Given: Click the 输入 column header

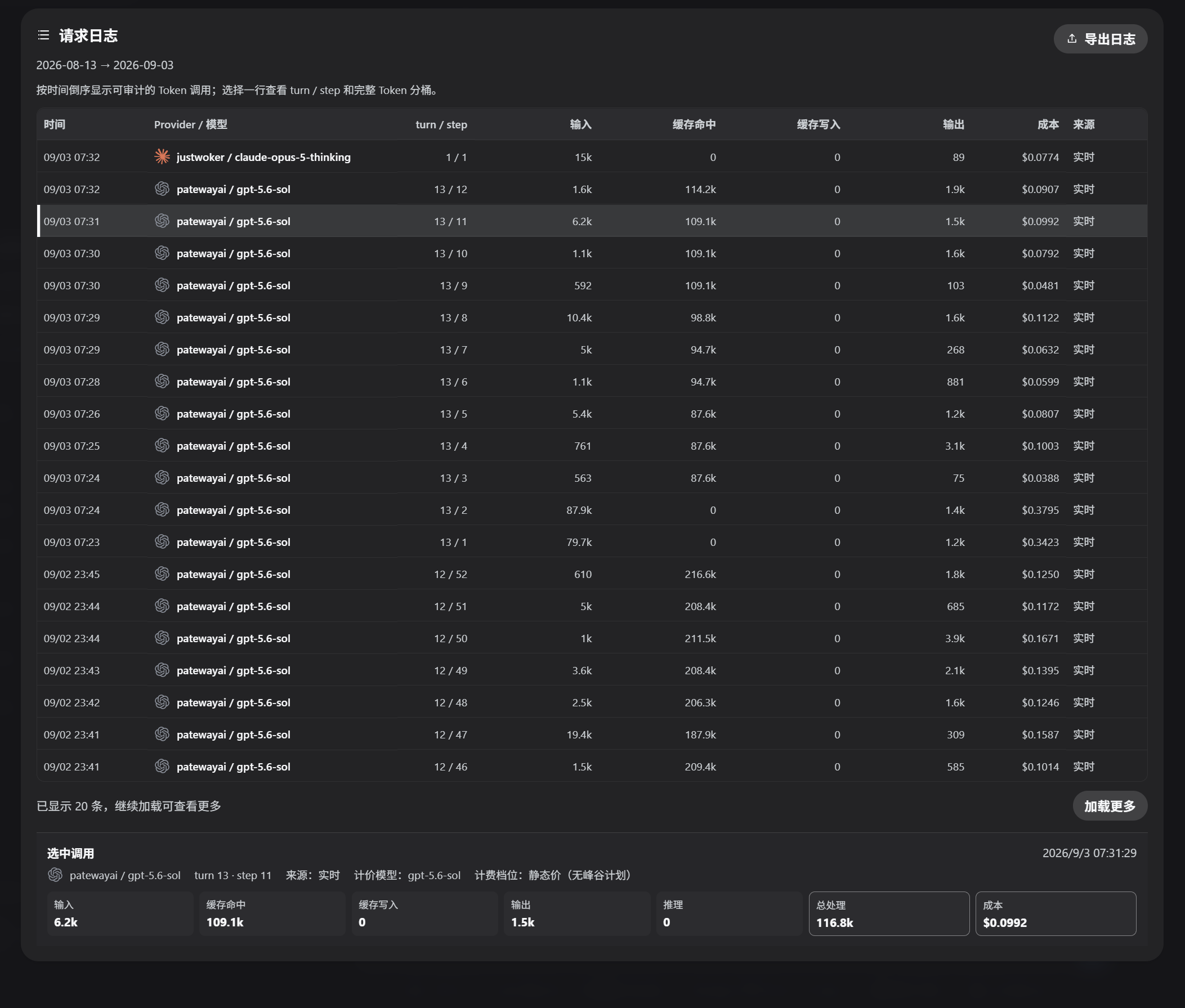Looking at the screenshot, I should [580, 124].
